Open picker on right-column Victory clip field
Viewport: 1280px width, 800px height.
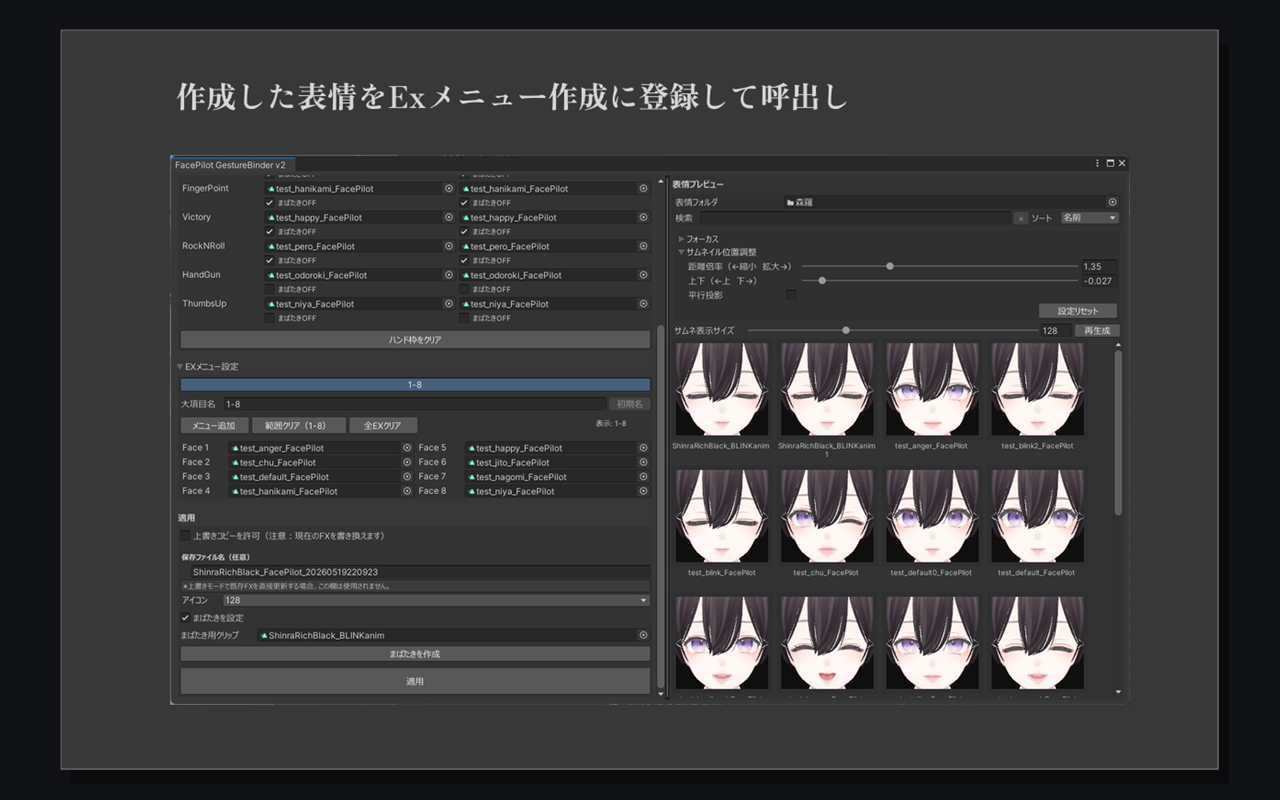point(643,217)
